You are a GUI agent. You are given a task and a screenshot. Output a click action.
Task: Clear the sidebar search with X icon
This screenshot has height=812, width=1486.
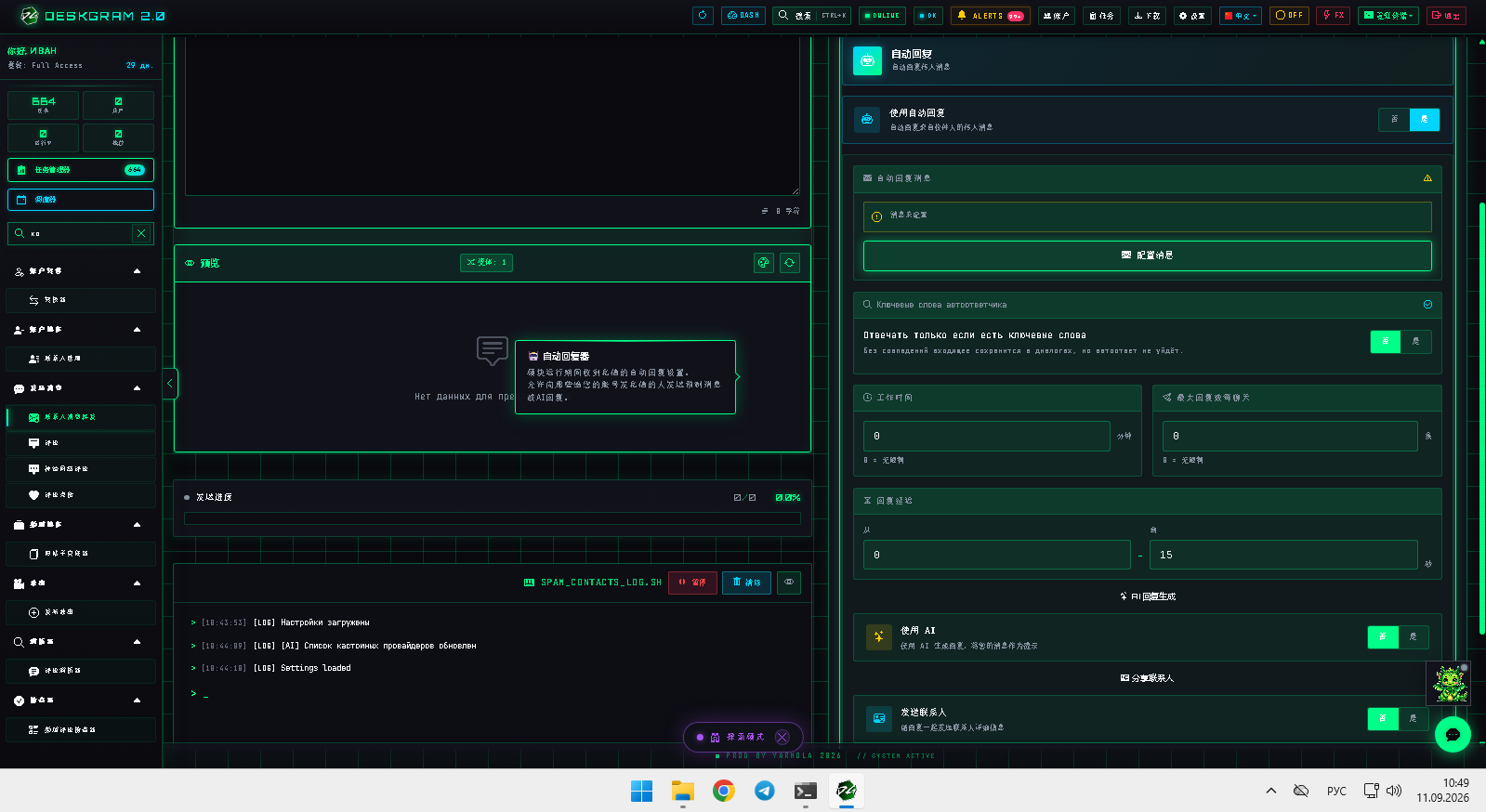tap(141, 233)
